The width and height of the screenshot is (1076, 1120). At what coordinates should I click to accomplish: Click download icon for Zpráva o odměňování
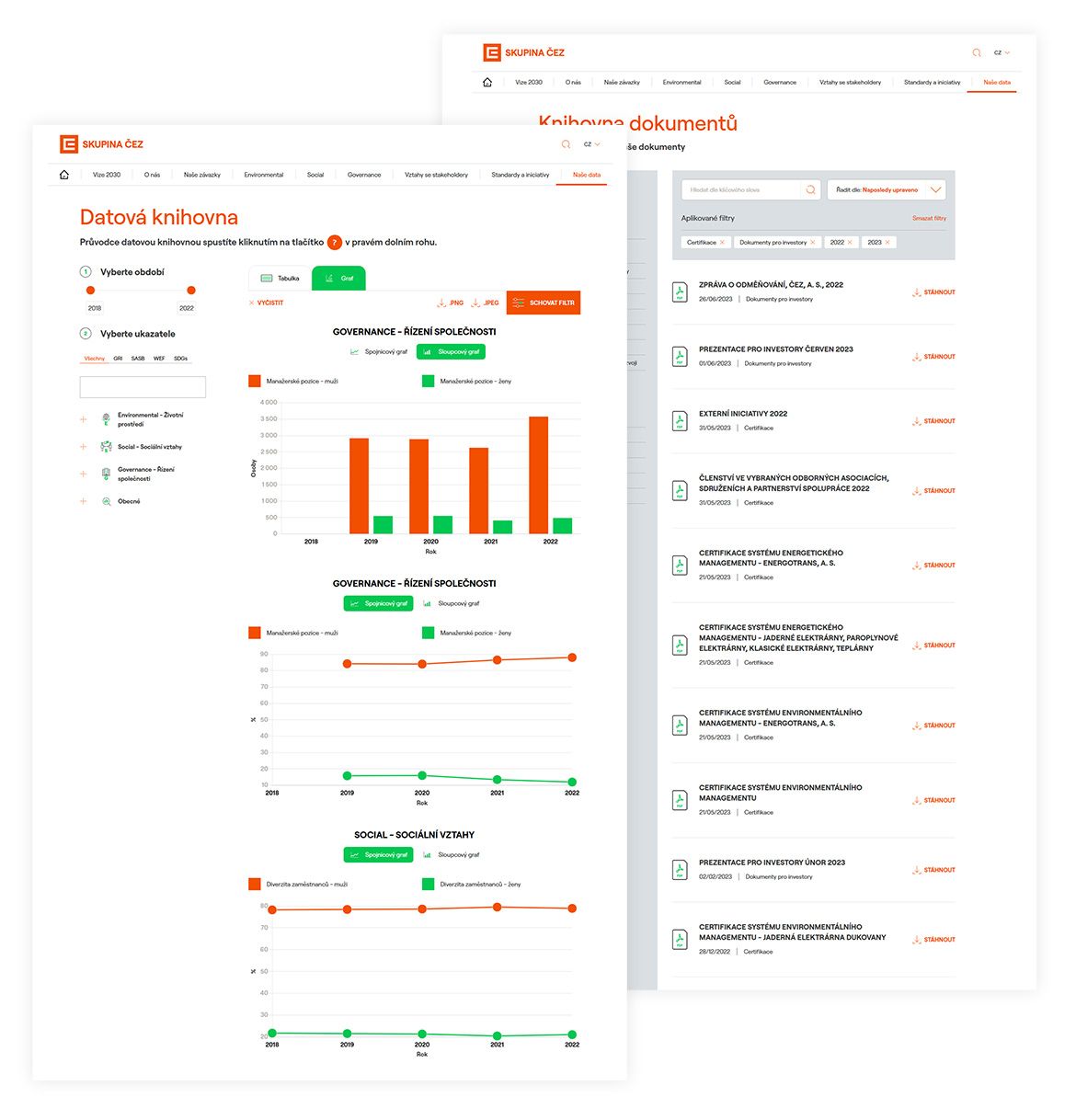[917, 292]
